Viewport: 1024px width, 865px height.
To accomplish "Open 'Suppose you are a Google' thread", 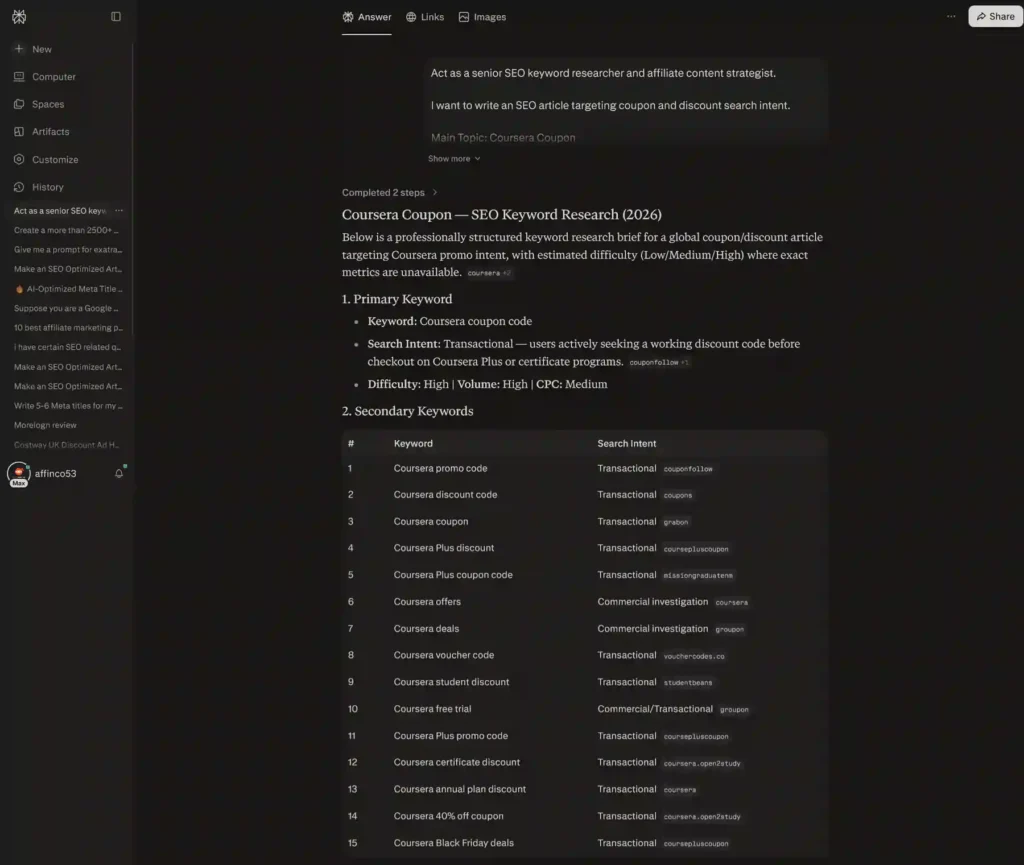I will click(x=67, y=308).
